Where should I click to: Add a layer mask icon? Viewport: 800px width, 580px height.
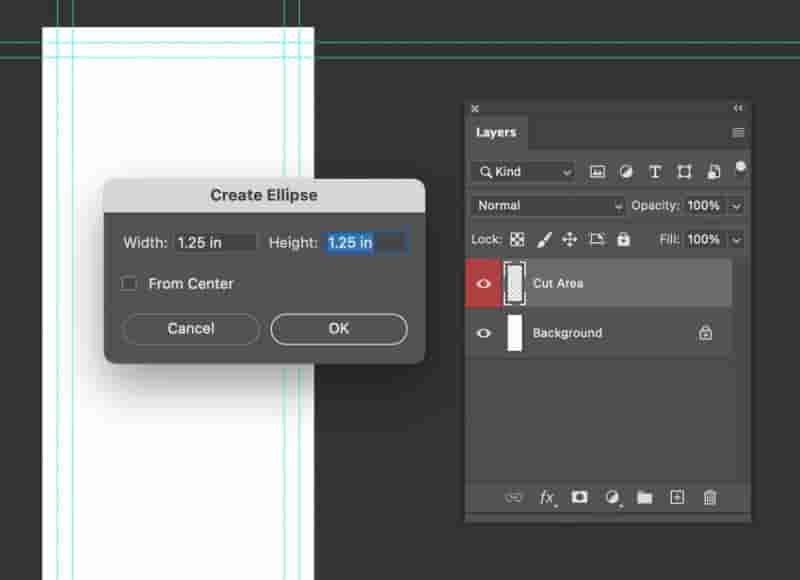tap(579, 497)
